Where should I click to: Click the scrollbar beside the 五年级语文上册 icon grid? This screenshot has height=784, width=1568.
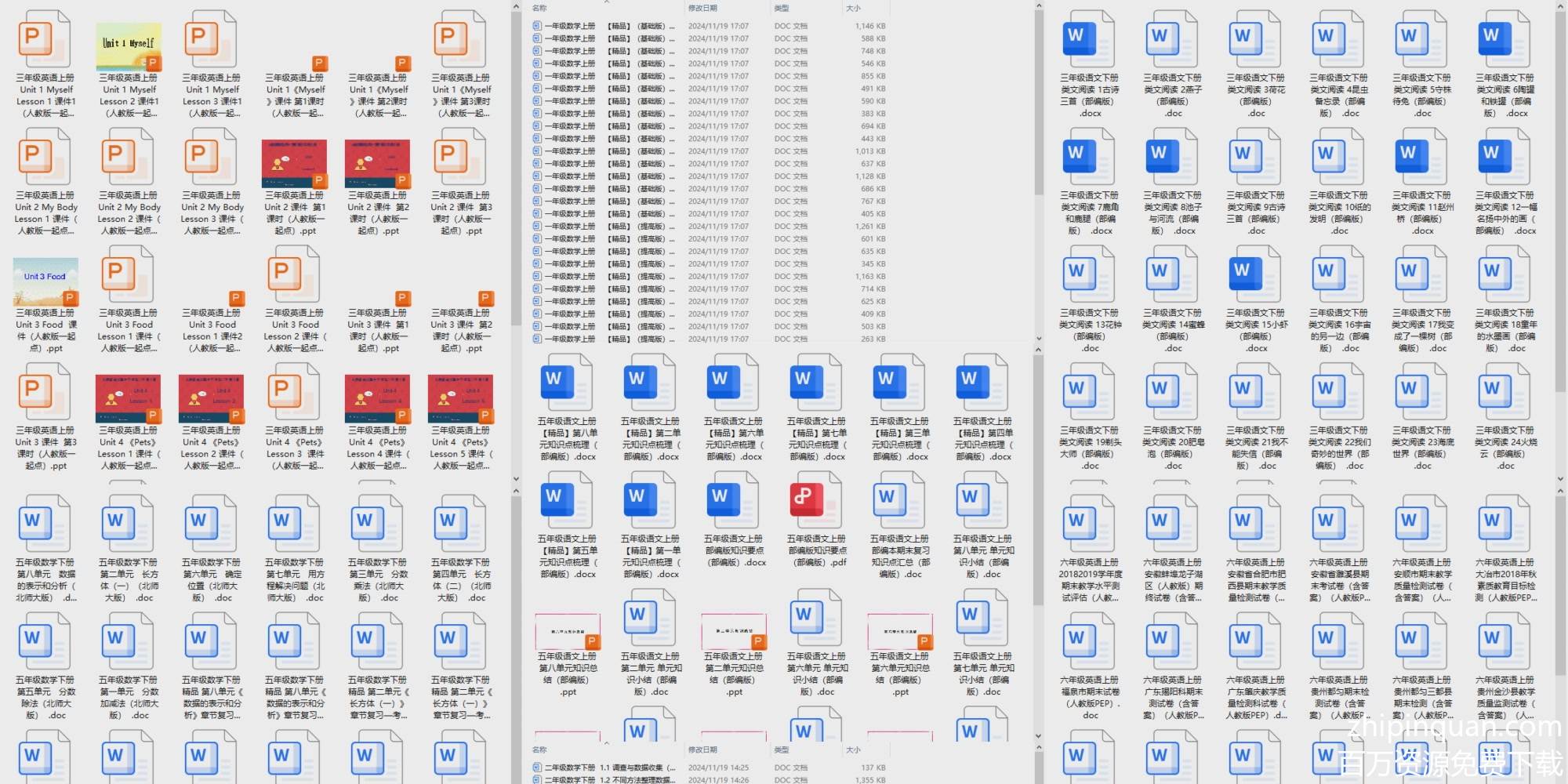(1038, 549)
